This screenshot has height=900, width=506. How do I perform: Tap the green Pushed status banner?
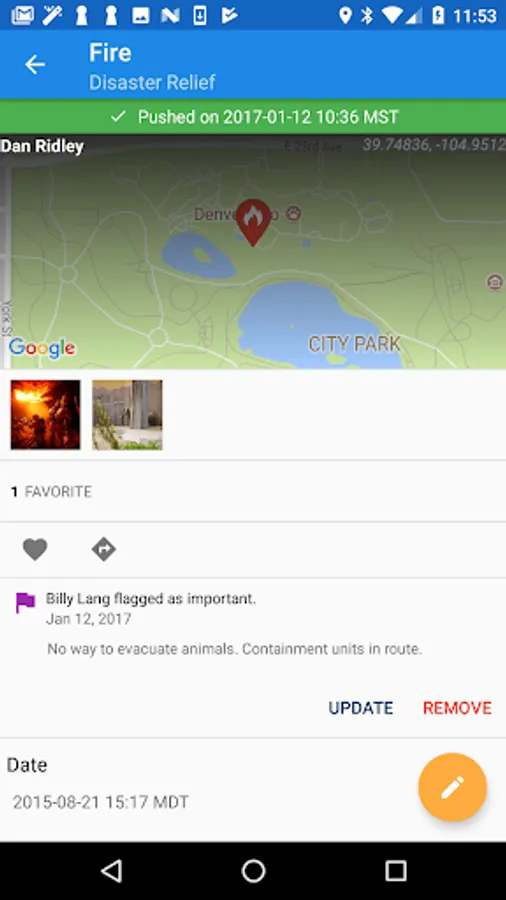(253, 117)
